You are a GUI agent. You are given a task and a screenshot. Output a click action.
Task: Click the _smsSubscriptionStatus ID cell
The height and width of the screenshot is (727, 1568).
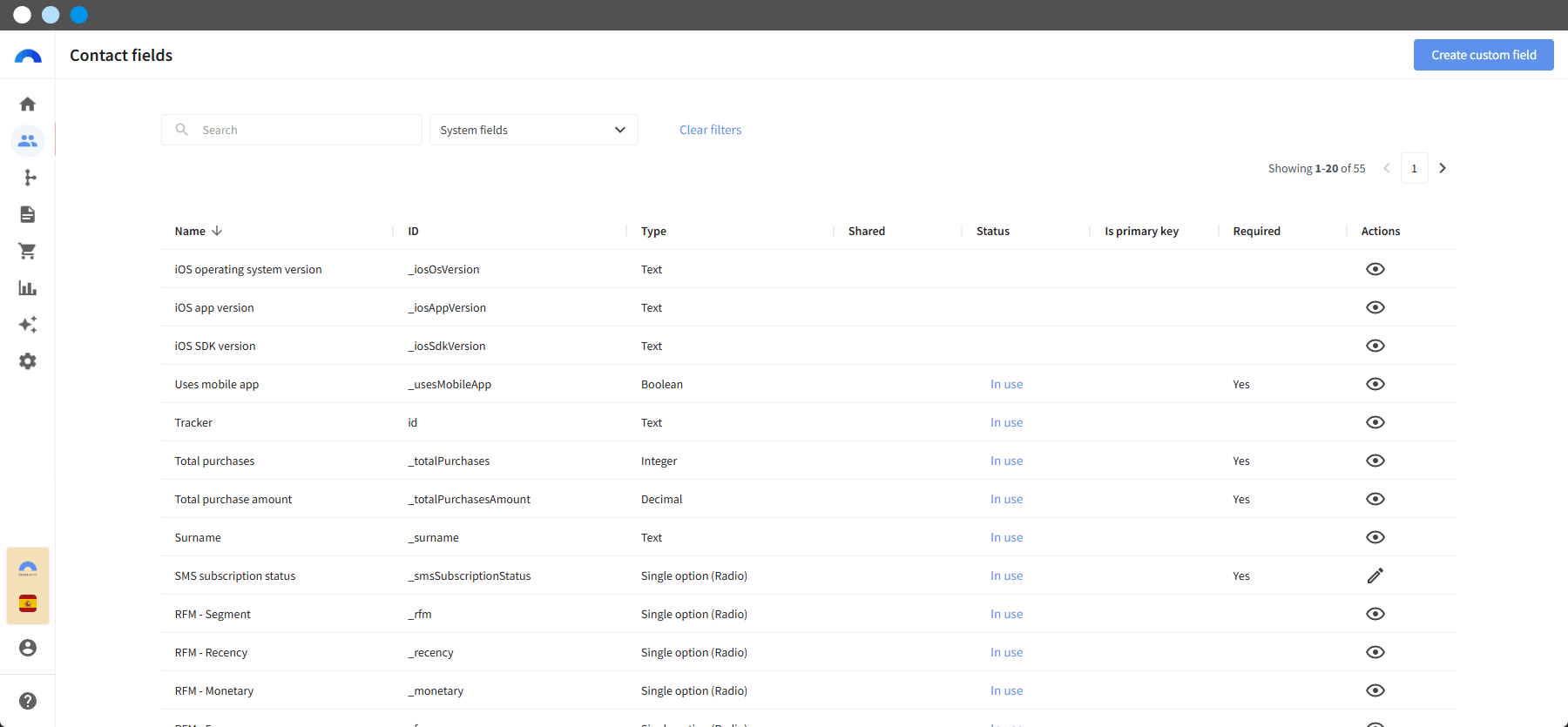(x=469, y=576)
